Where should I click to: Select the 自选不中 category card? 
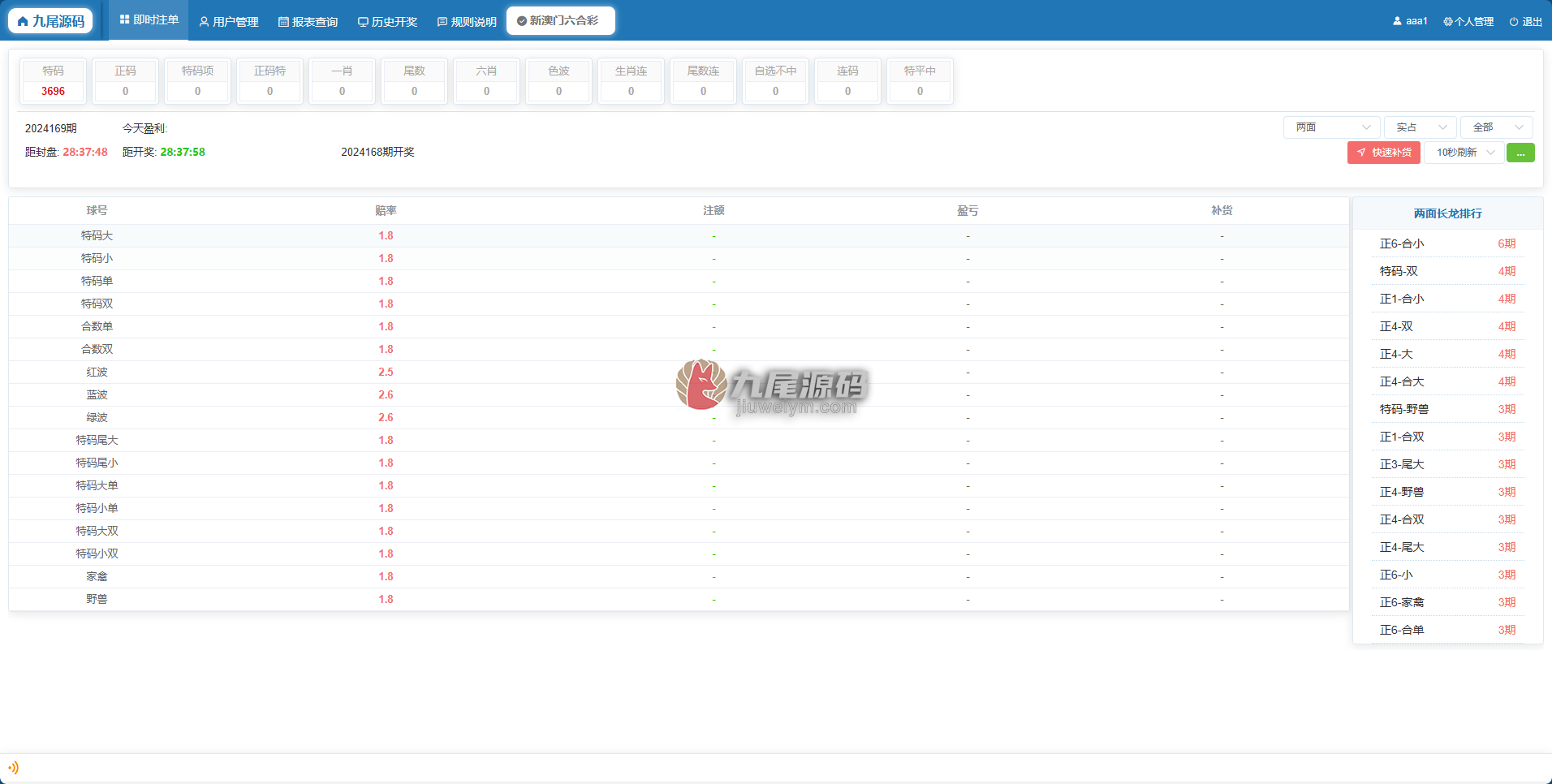point(775,81)
